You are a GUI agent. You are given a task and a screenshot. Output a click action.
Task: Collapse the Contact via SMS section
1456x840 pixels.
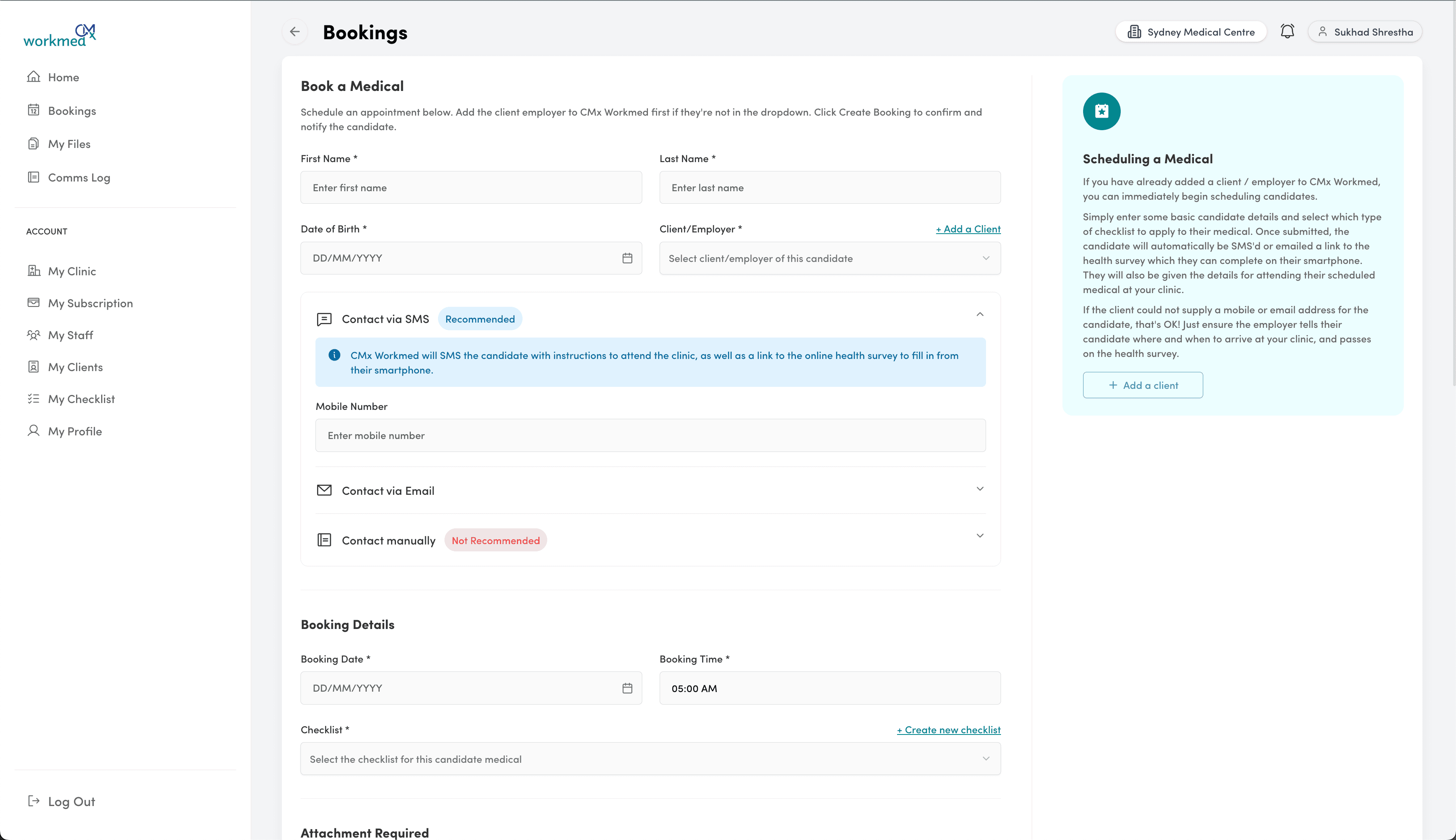point(979,315)
